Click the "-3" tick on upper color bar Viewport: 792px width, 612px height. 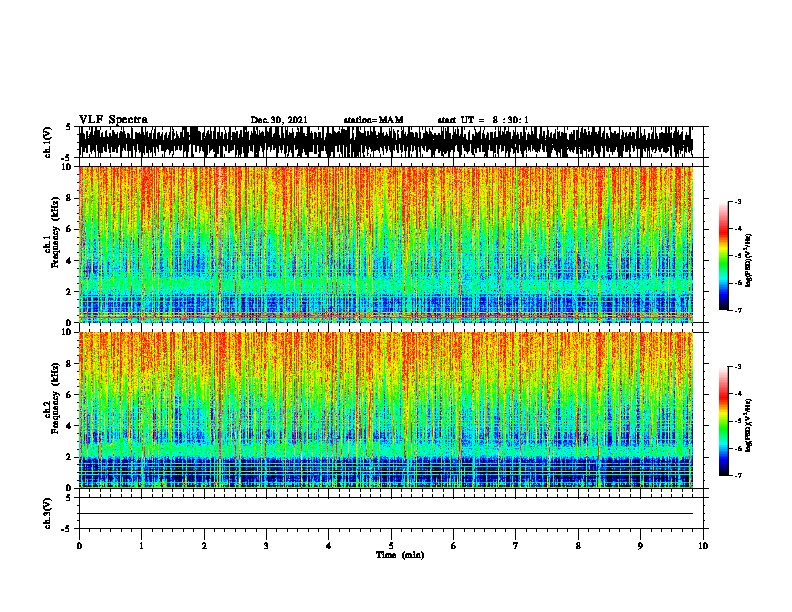[x=737, y=201]
